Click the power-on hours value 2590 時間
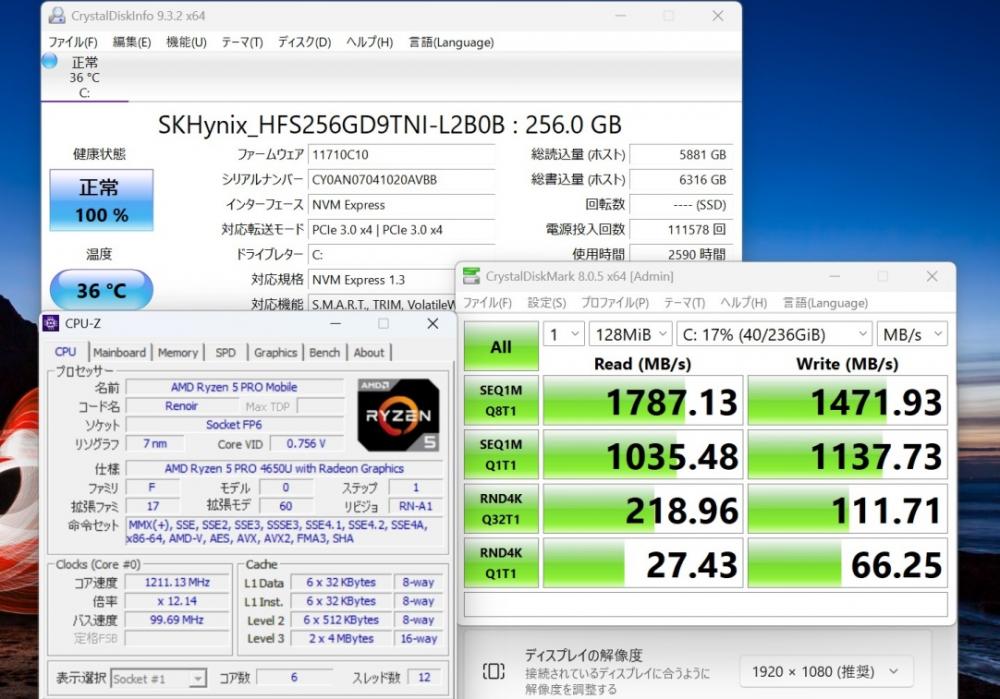Screen dimensions: 1000x699 tap(680, 254)
